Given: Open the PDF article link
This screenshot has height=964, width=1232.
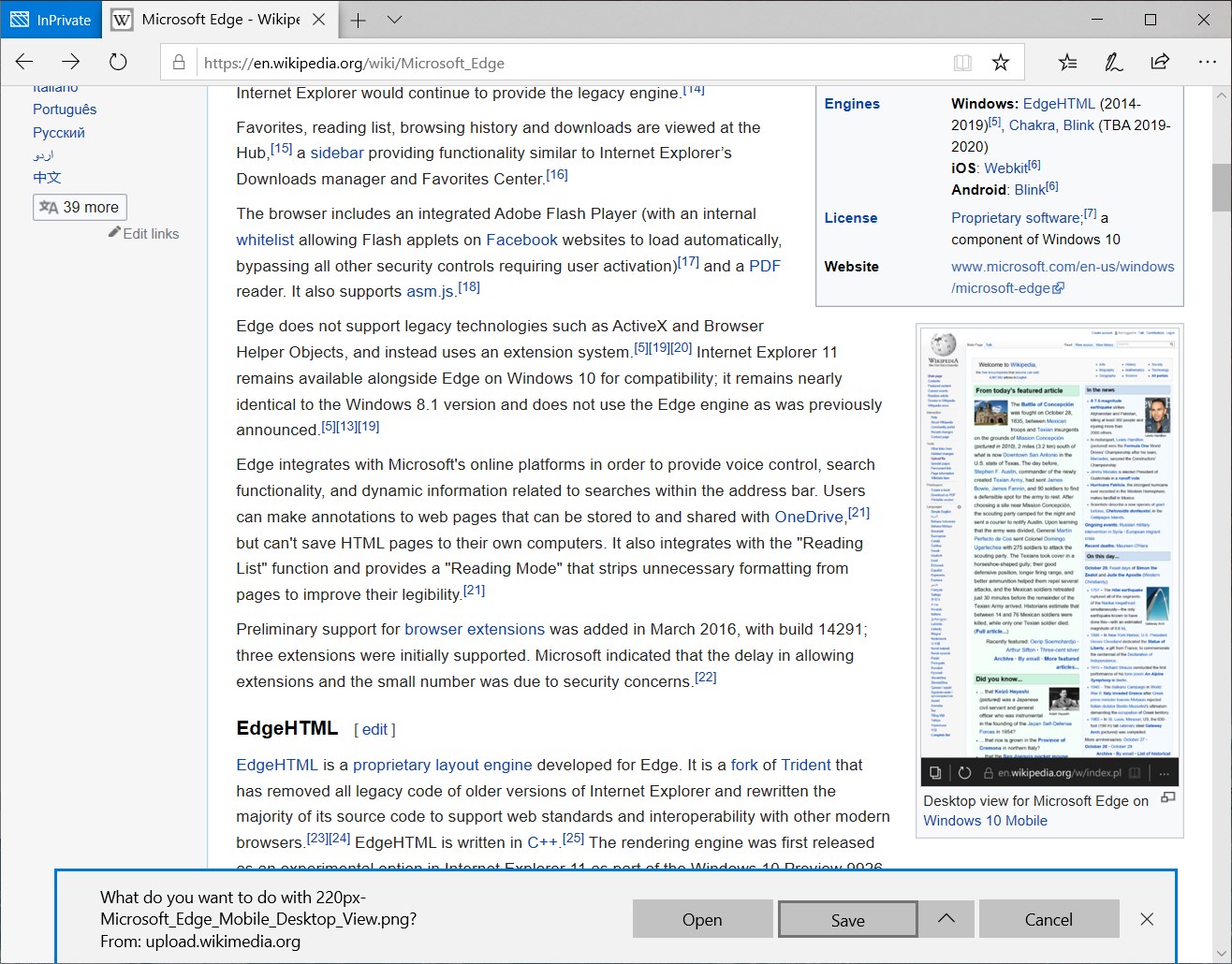Looking at the screenshot, I should [765, 266].
